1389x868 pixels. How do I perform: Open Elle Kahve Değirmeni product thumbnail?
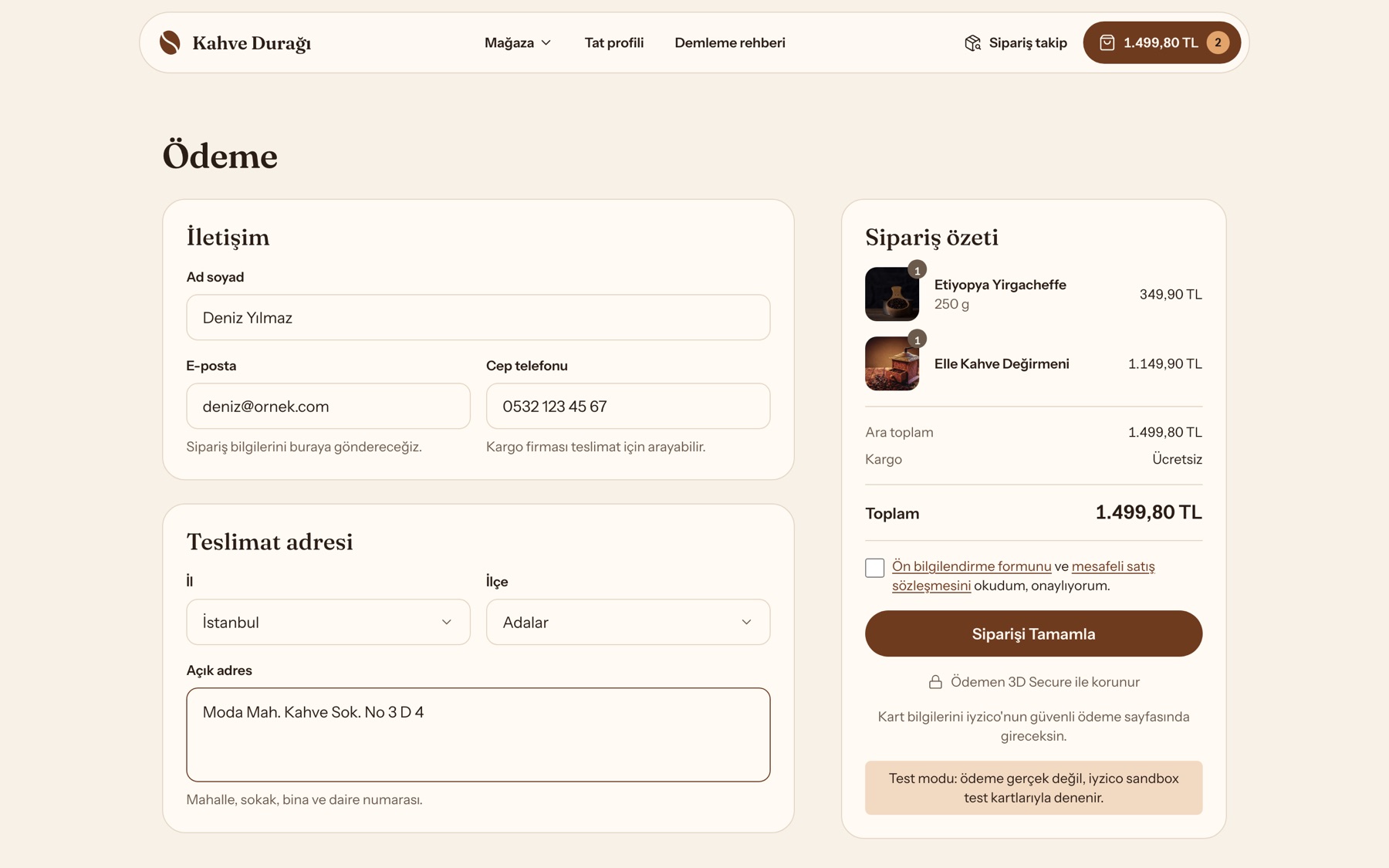tap(892, 363)
